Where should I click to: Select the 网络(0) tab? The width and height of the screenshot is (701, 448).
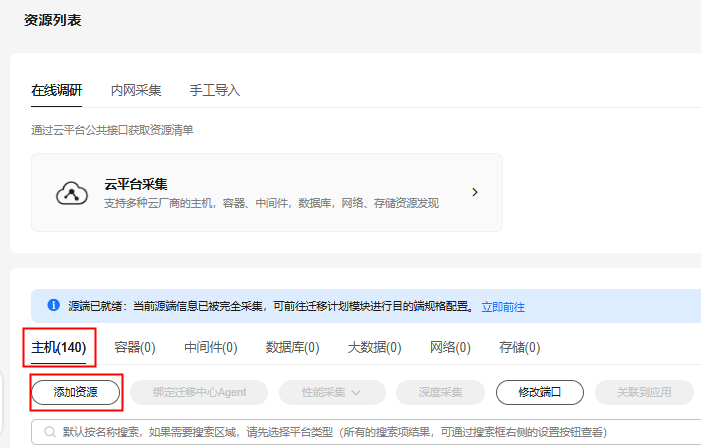[450, 347]
